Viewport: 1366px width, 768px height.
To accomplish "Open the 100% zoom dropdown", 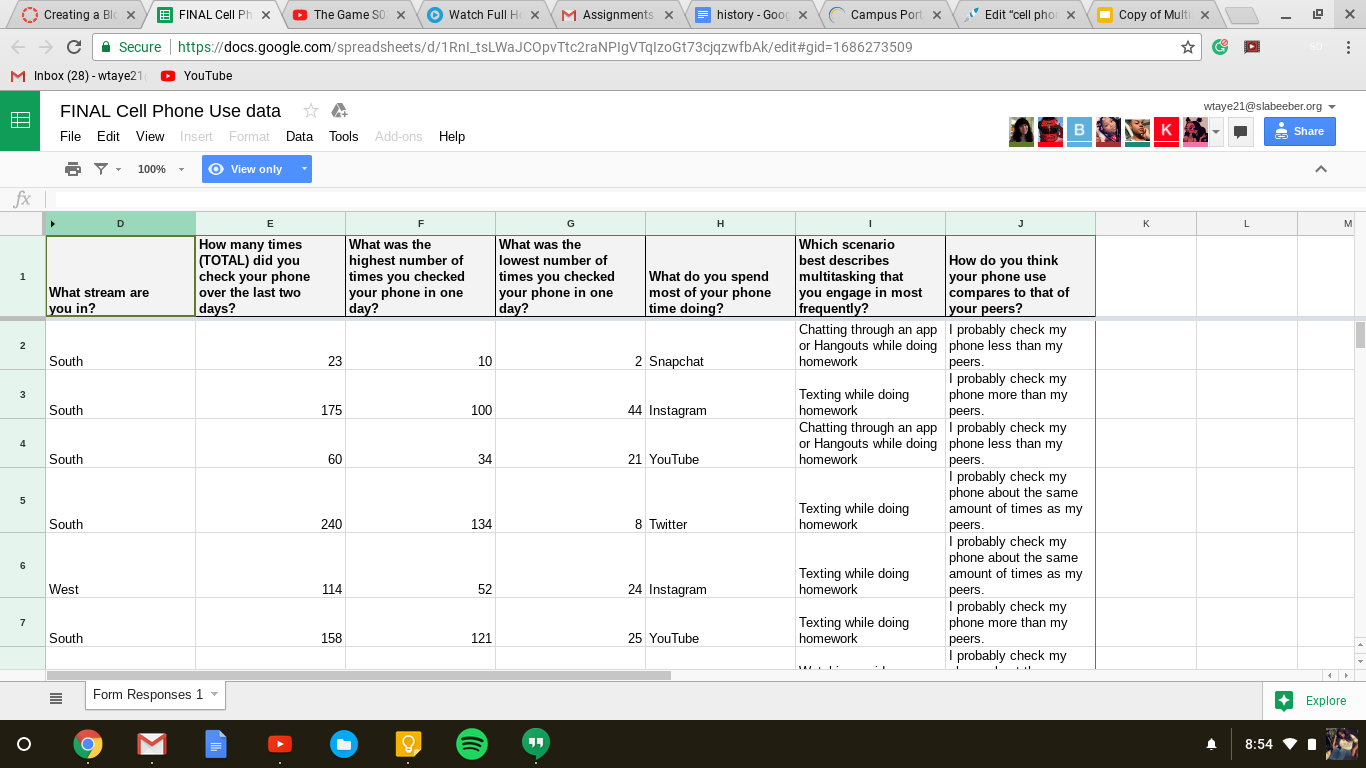I will (160, 169).
